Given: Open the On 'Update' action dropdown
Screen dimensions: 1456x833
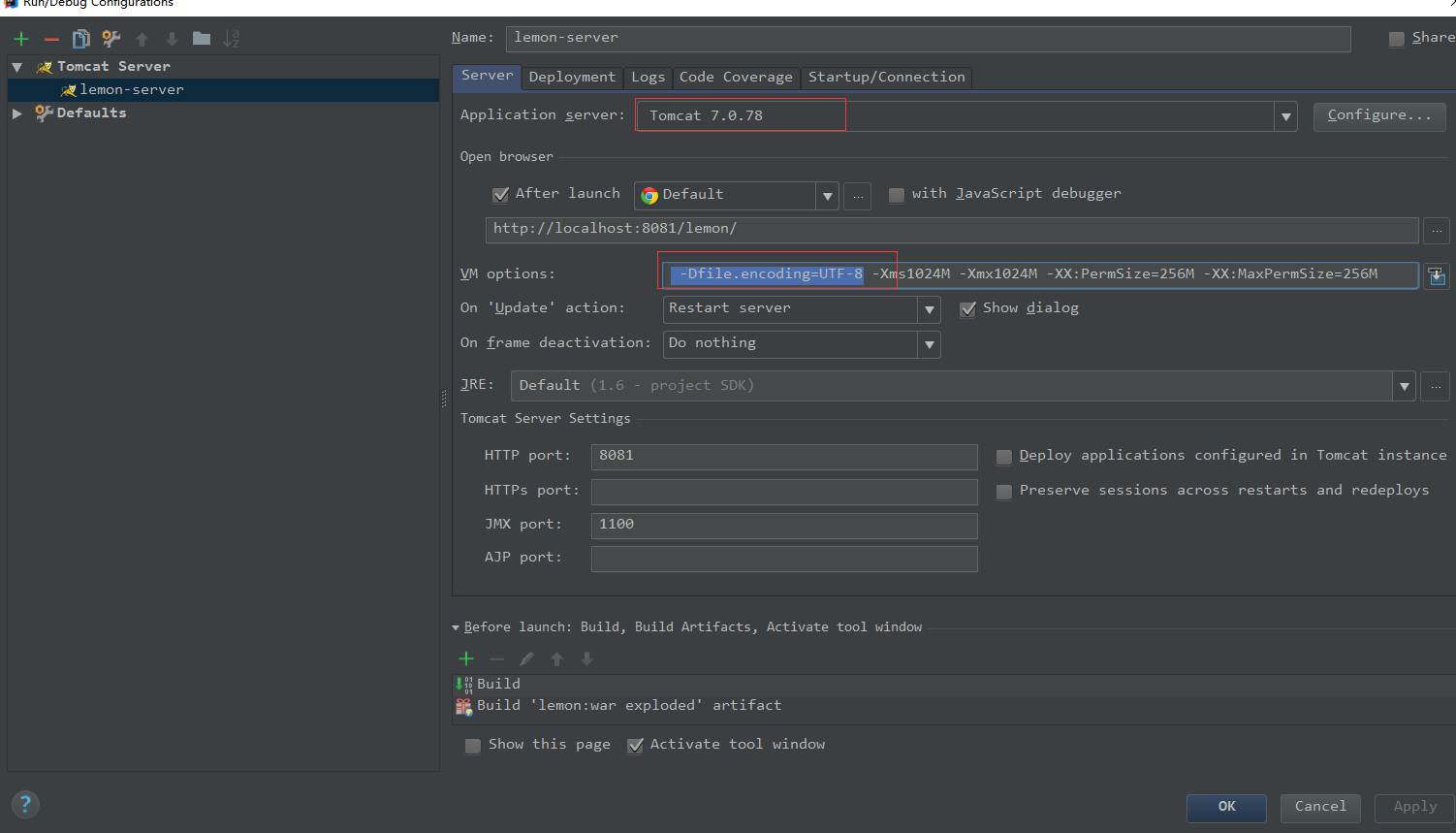Looking at the screenshot, I should 929,309.
